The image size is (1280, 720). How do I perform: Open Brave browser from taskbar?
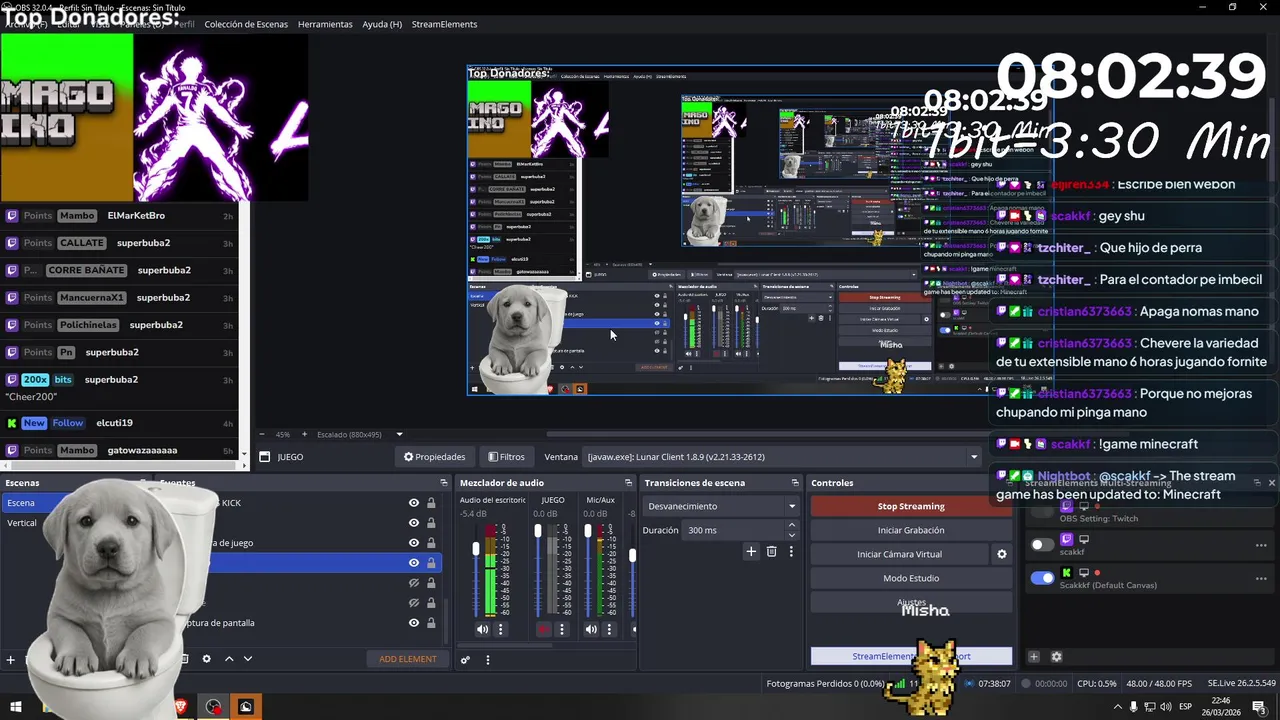point(181,707)
